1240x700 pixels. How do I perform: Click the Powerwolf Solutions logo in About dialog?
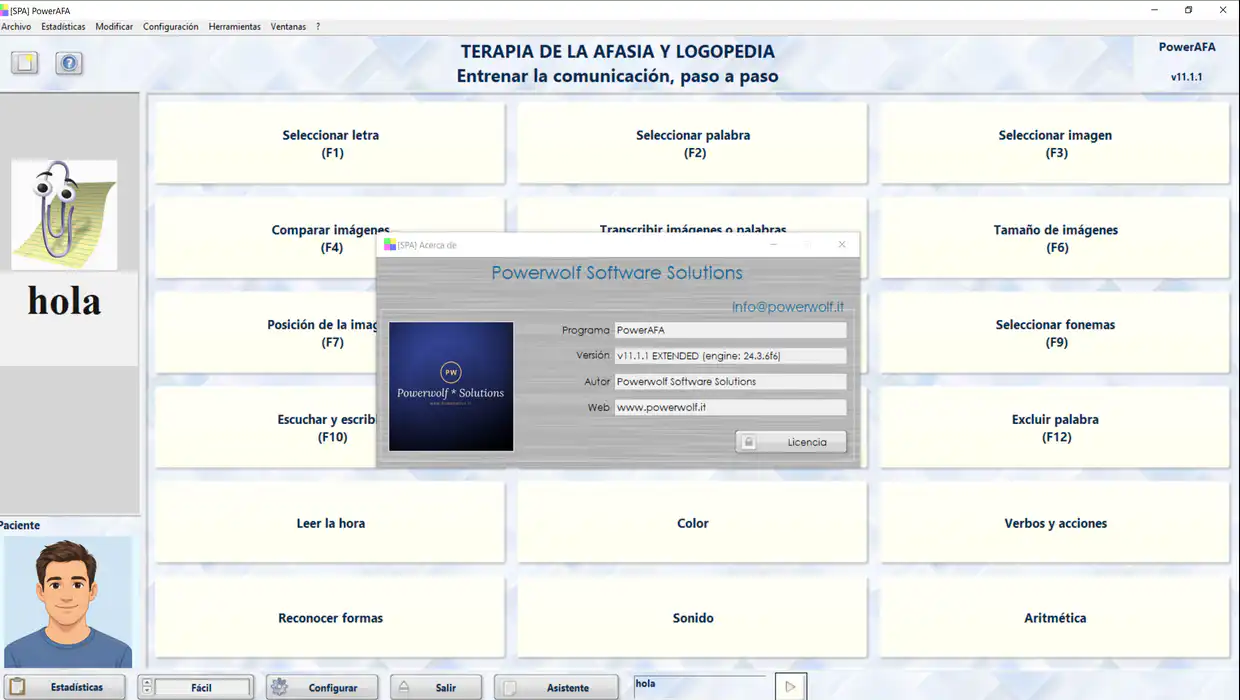click(x=451, y=386)
